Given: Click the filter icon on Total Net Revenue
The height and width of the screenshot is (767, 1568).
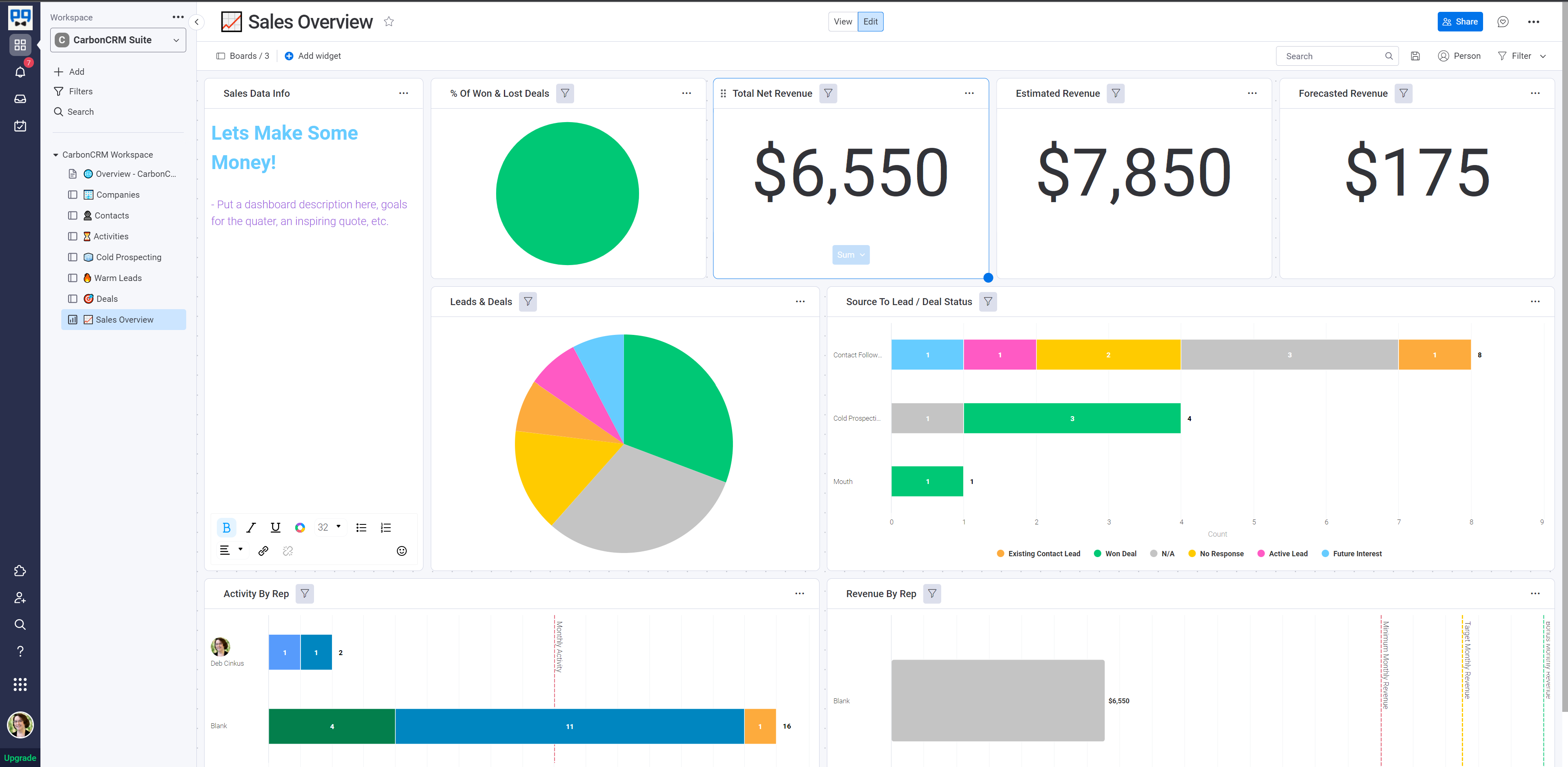Looking at the screenshot, I should [828, 93].
